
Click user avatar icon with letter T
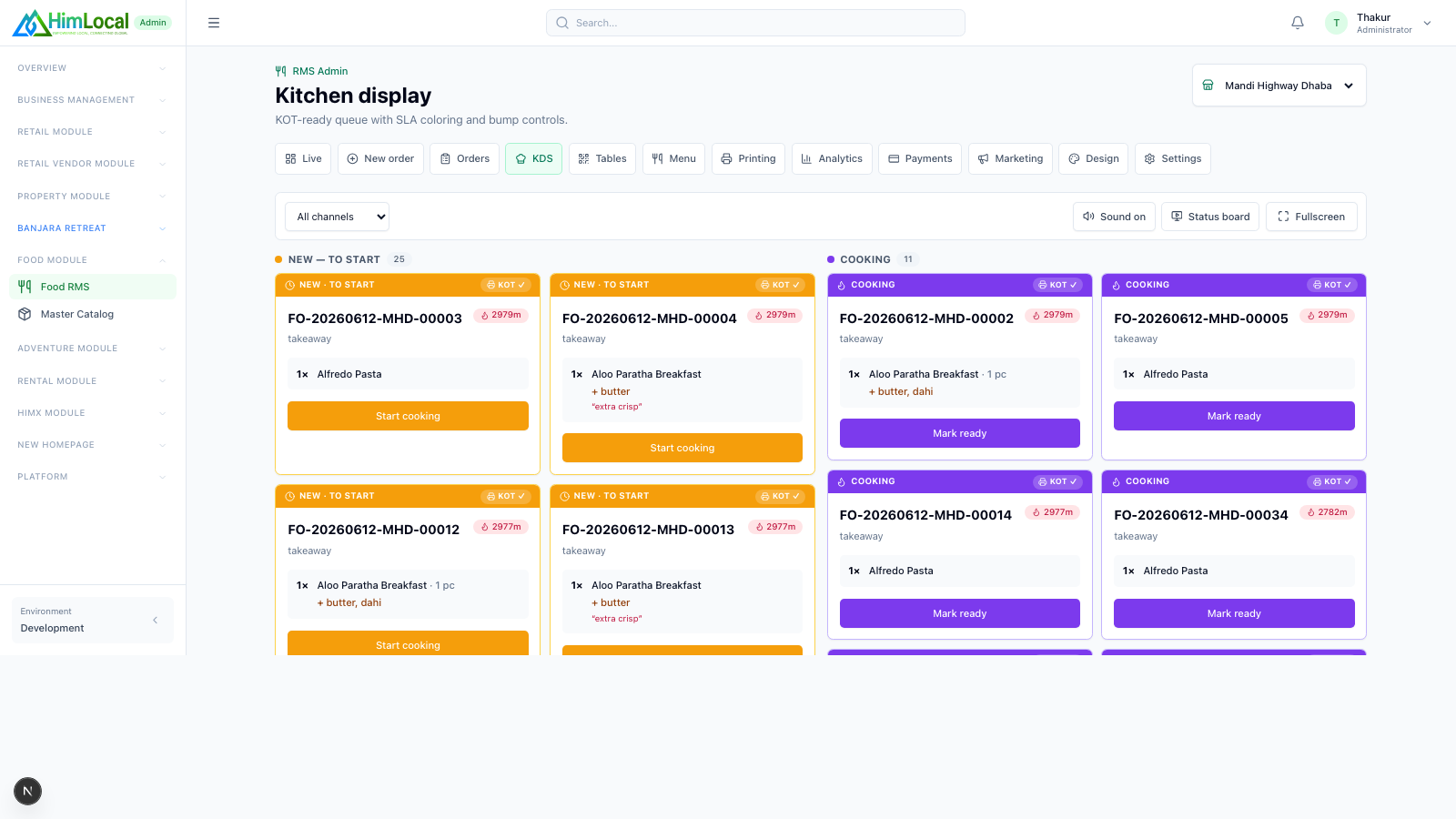click(x=1336, y=23)
